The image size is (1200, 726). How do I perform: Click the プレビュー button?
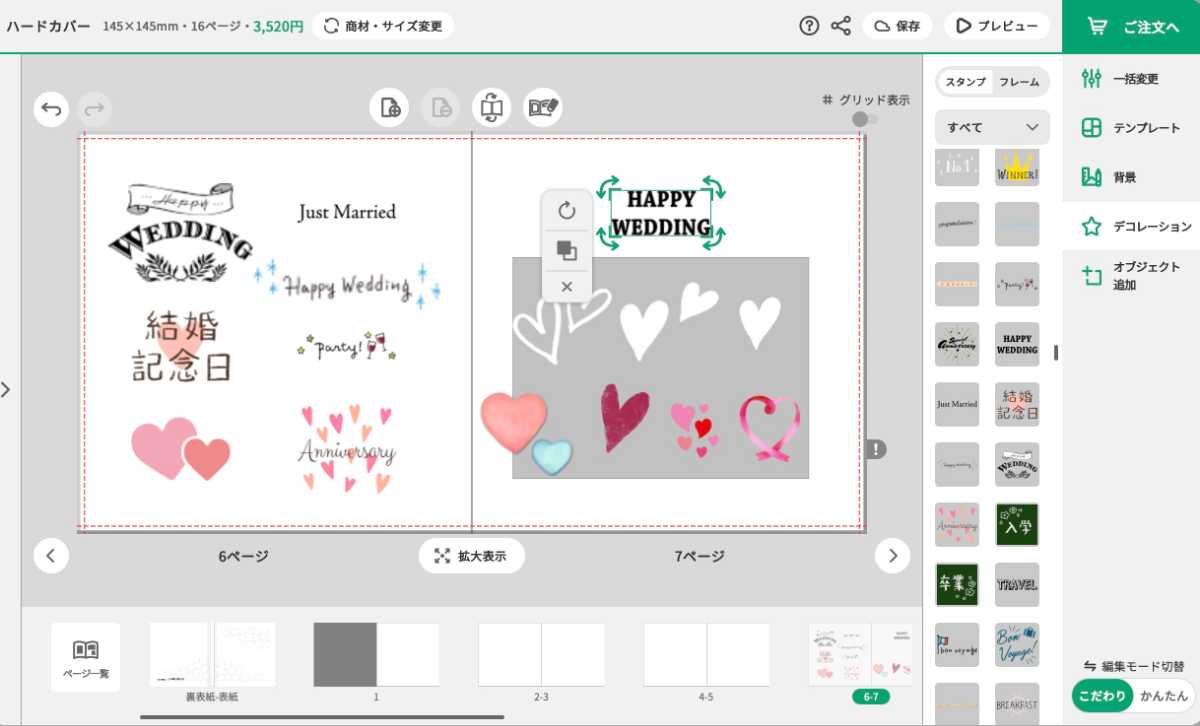(996, 26)
